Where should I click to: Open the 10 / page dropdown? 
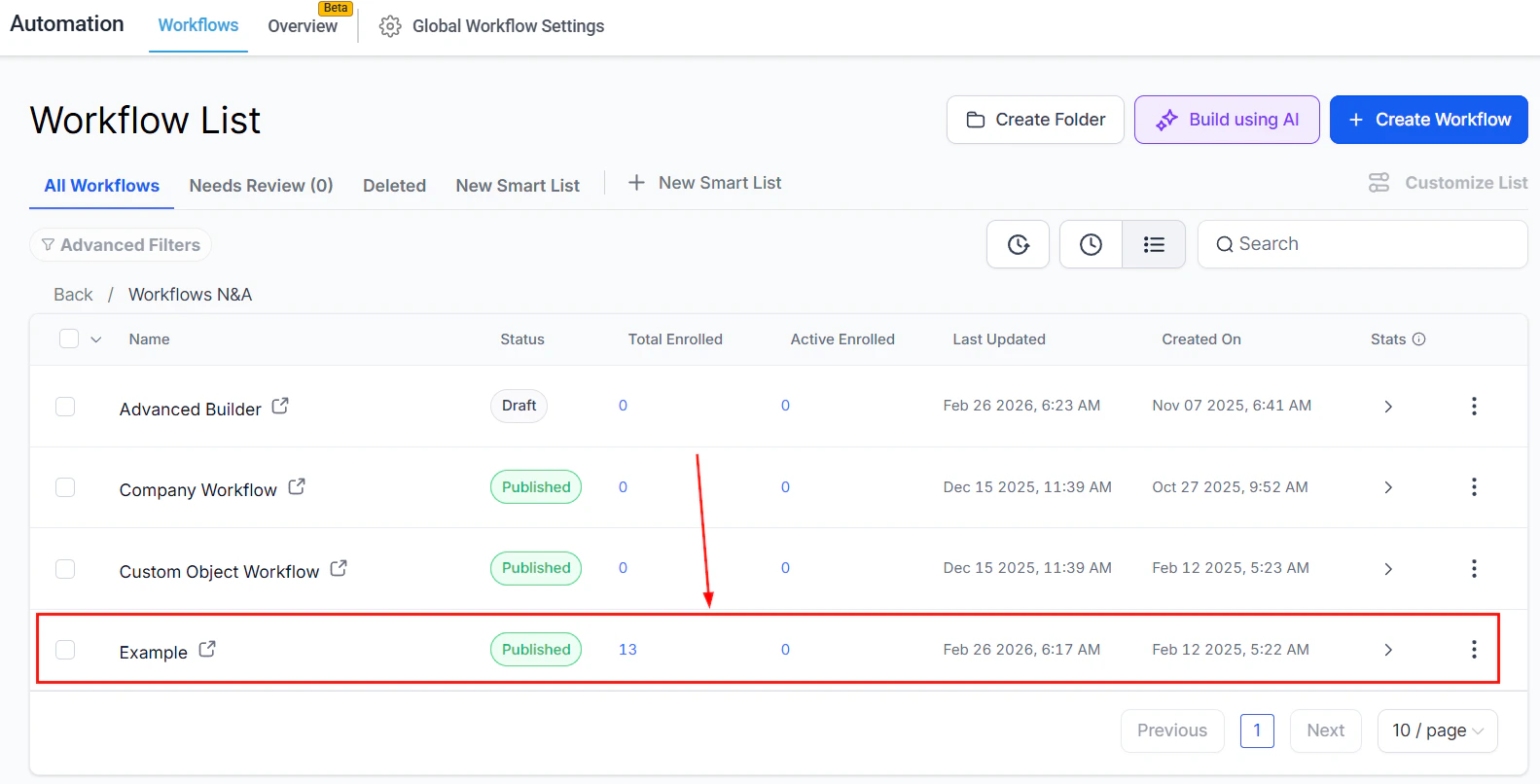[x=1437, y=731]
